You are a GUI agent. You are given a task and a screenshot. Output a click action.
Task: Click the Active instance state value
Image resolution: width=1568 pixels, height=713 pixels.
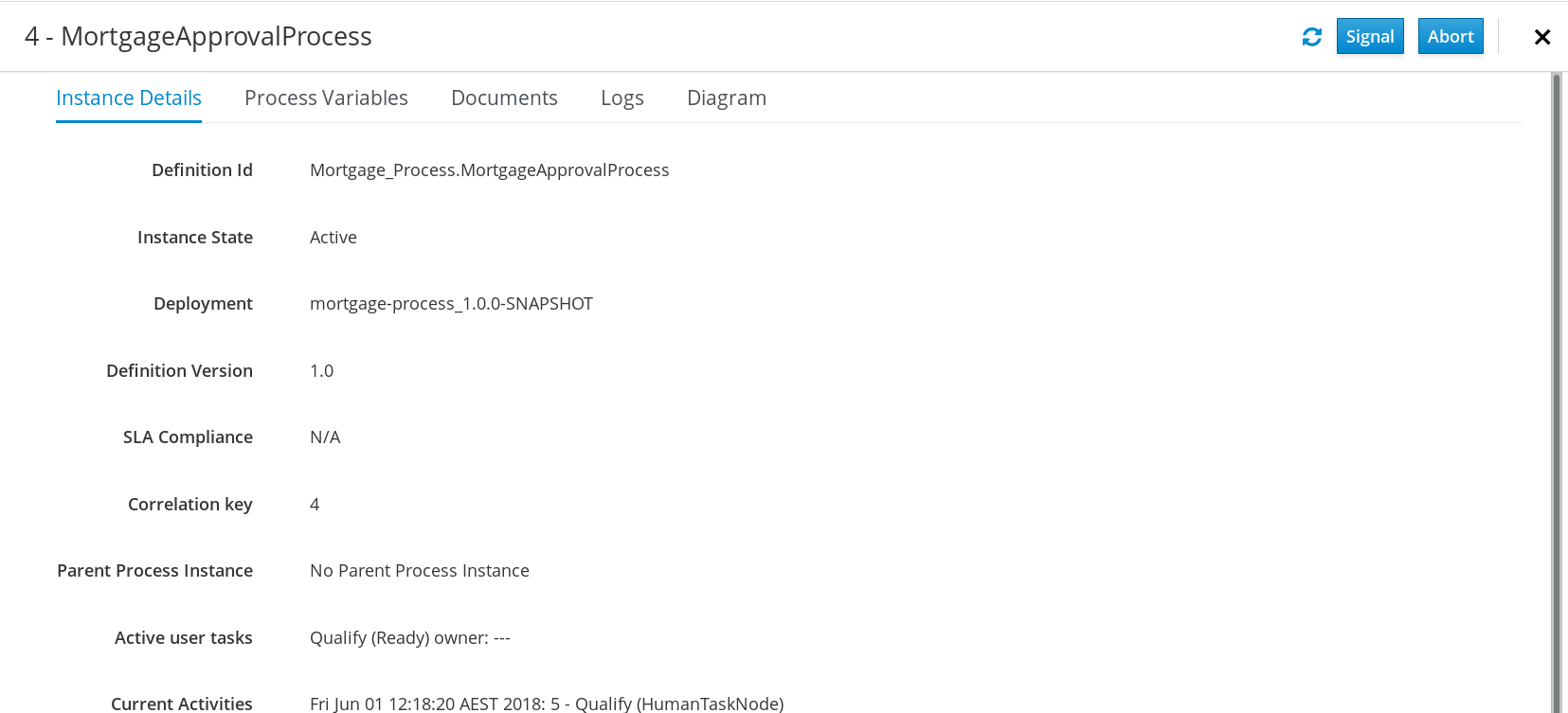[x=333, y=238]
